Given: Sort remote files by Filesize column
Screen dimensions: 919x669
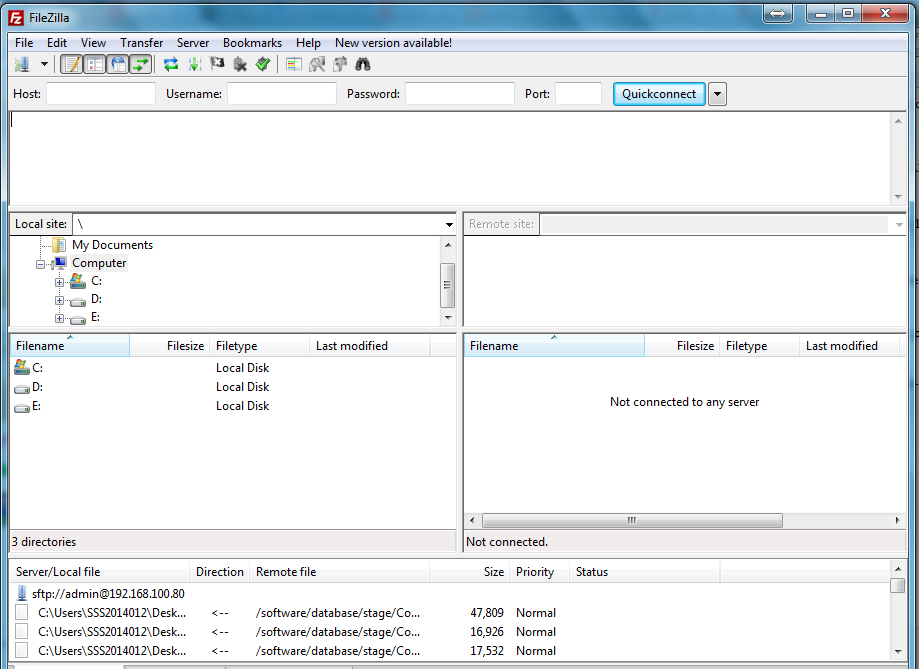Looking at the screenshot, I should coord(682,346).
